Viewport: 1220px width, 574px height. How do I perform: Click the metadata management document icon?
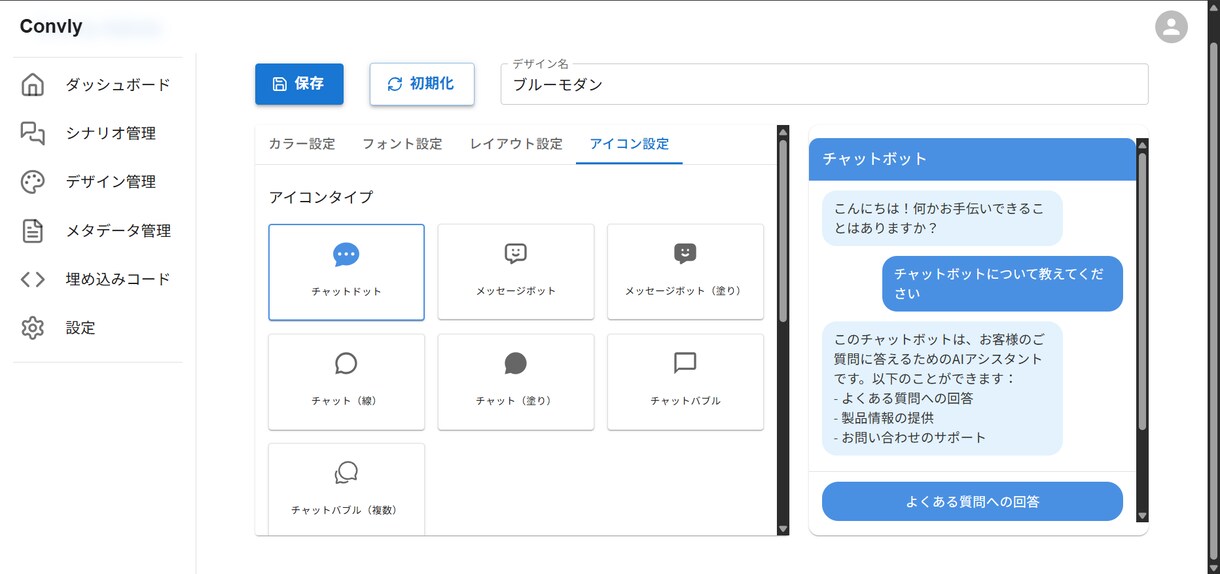(x=33, y=231)
